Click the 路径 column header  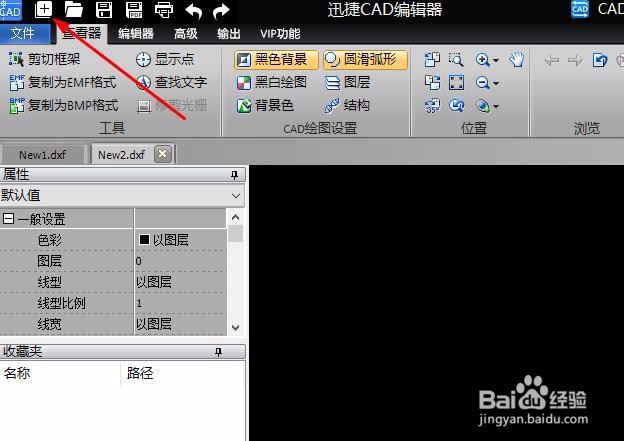[x=183, y=373]
